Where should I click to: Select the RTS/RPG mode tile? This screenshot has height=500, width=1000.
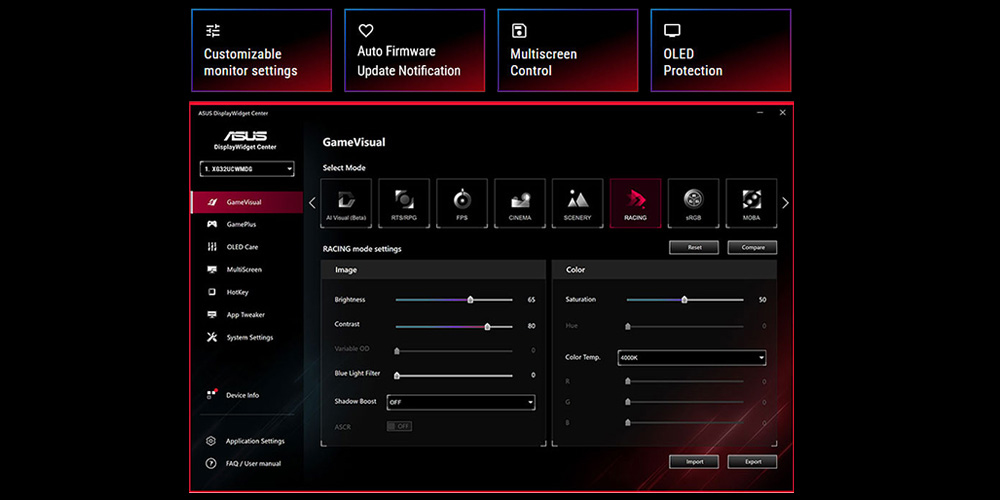pyautogui.click(x=404, y=203)
